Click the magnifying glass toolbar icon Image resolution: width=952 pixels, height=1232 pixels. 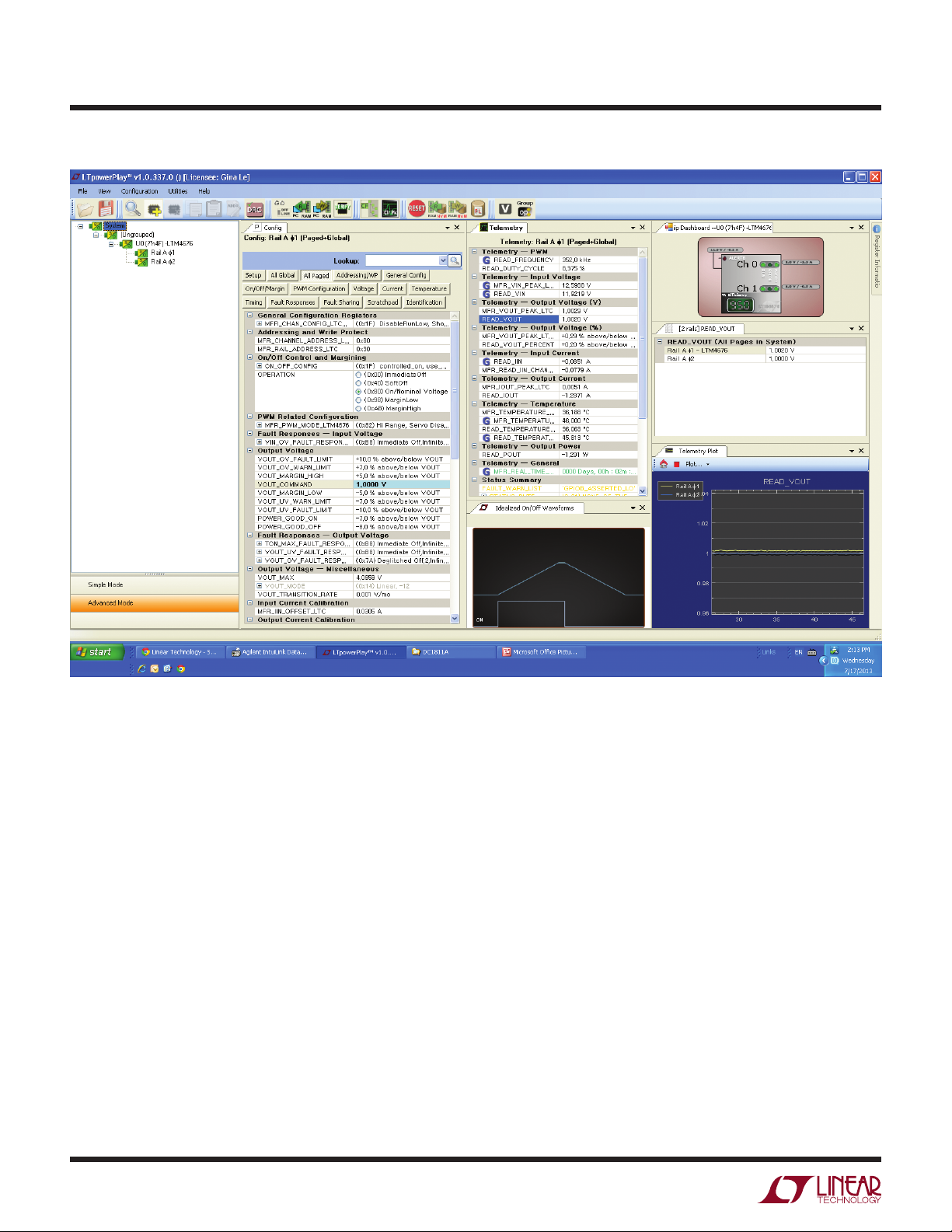(x=133, y=208)
